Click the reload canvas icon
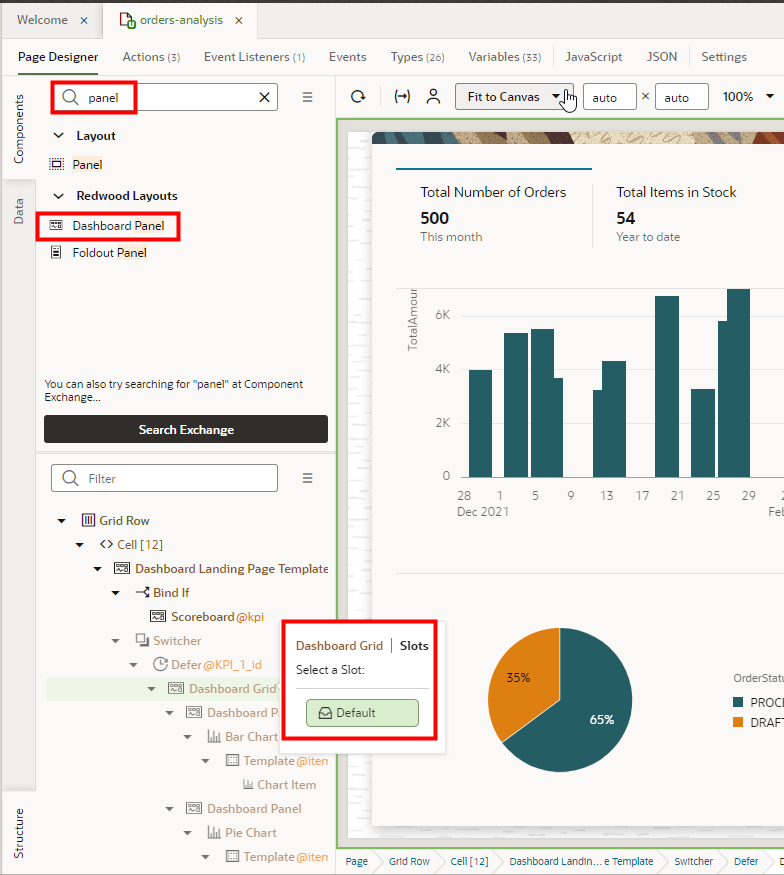This screenshot has height=875, width=784. click(x=358, y=97)
